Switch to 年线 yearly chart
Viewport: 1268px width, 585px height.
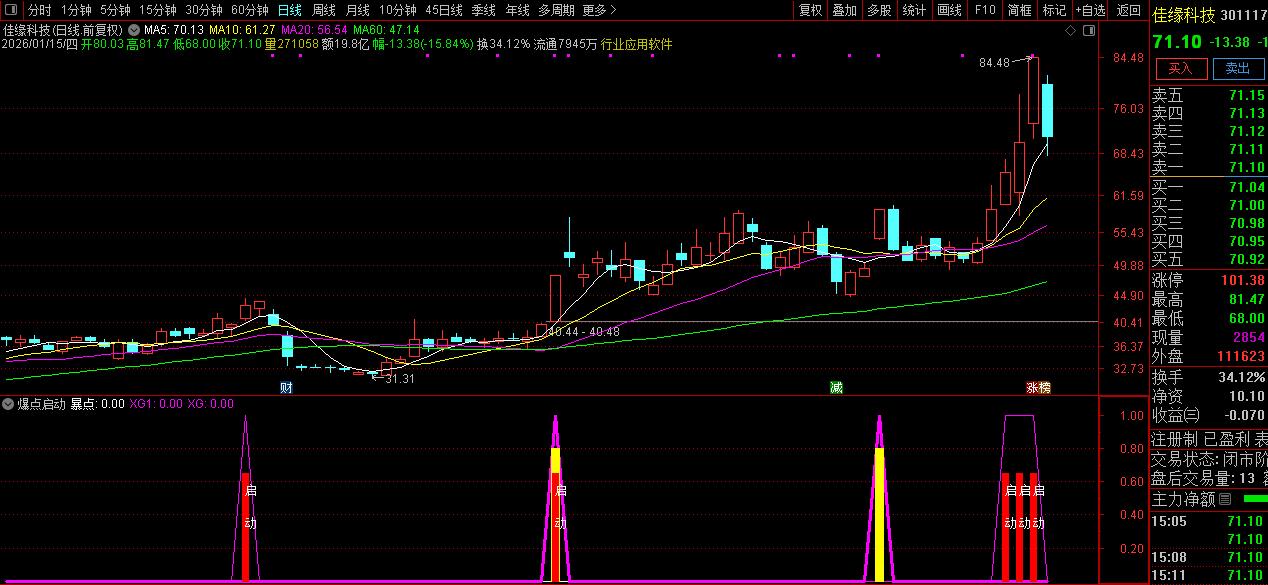(x=518, y=10)
